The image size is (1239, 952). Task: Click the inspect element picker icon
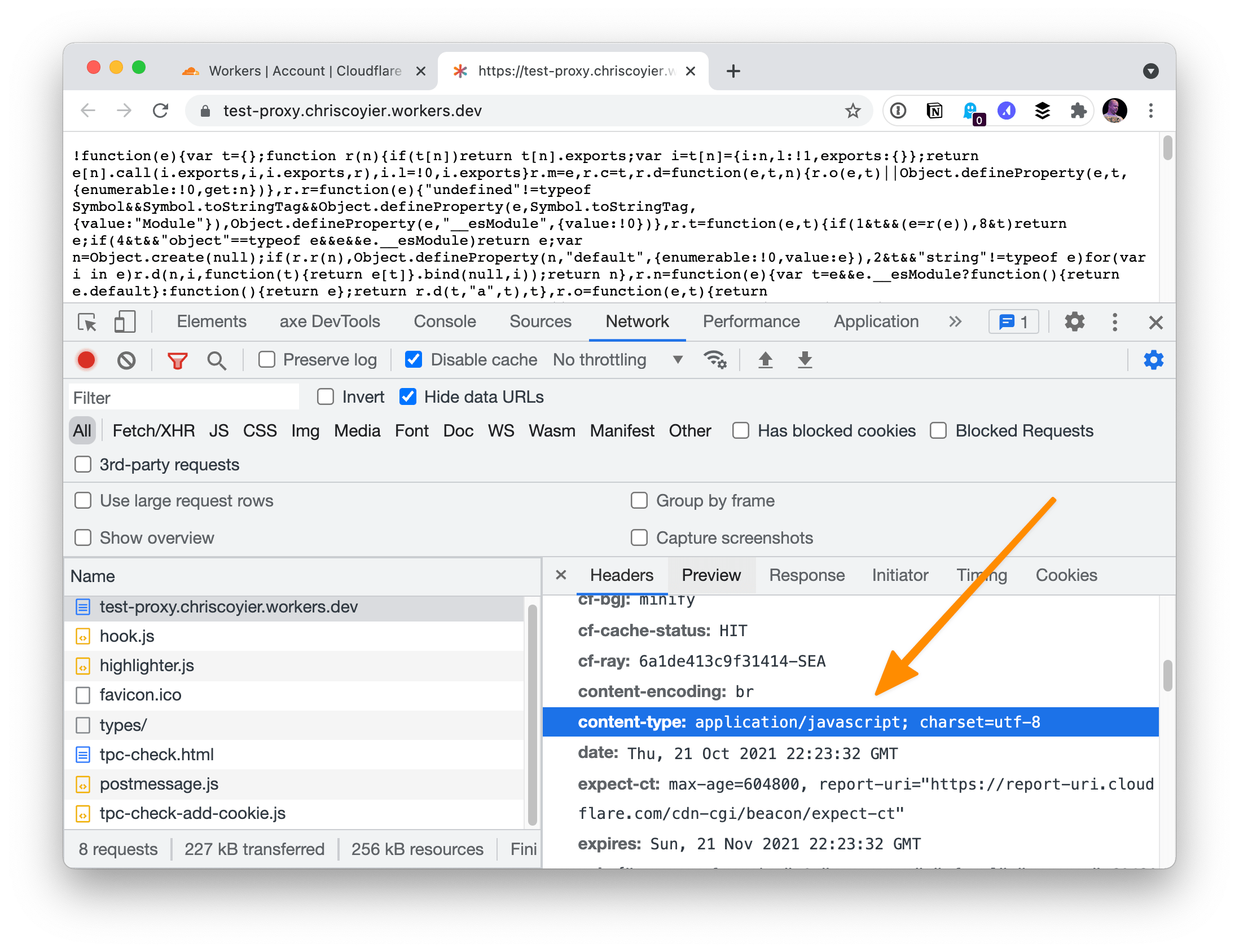click(87, 322)
